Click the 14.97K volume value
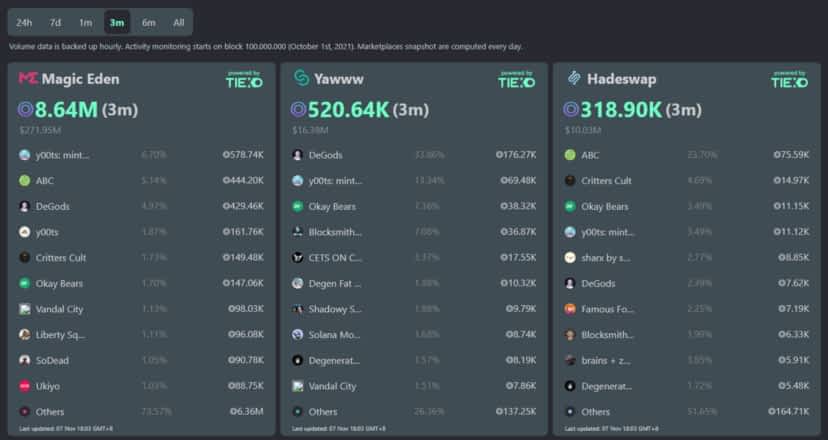This screenshot has height=440, width=828. pos(791,181)
